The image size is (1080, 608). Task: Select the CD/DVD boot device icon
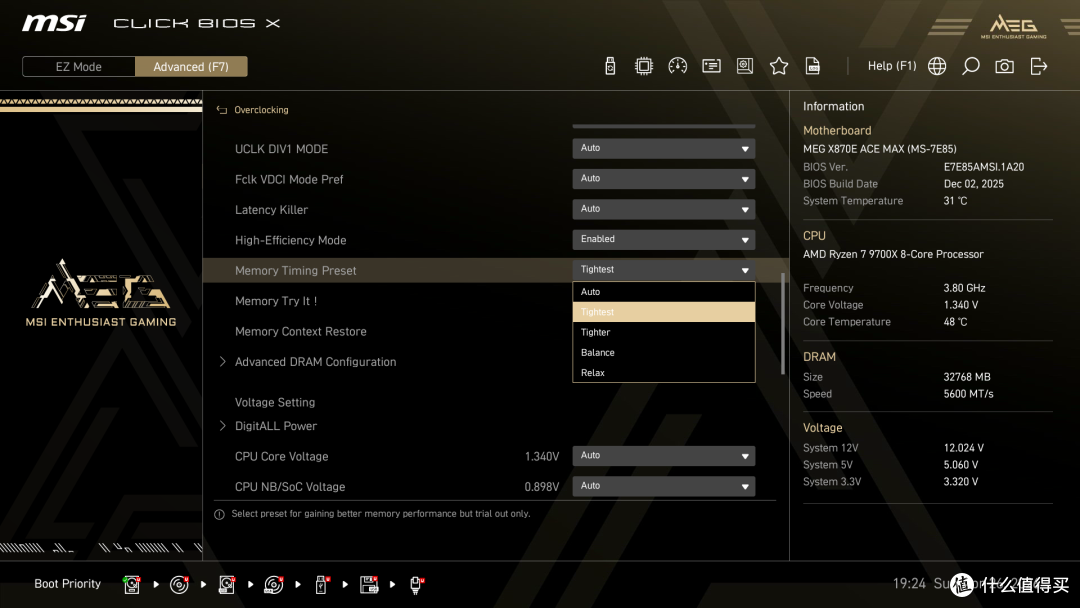coord(179,585)
